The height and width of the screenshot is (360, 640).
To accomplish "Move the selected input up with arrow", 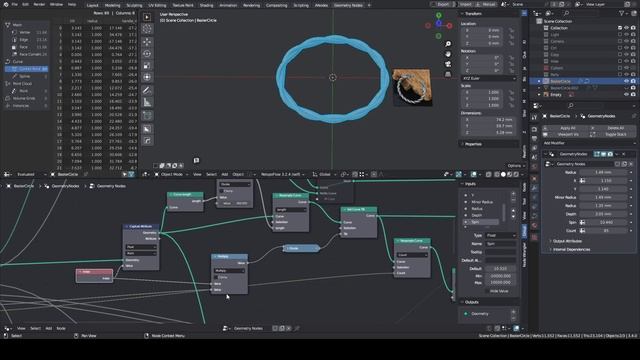I will point(513,211).
